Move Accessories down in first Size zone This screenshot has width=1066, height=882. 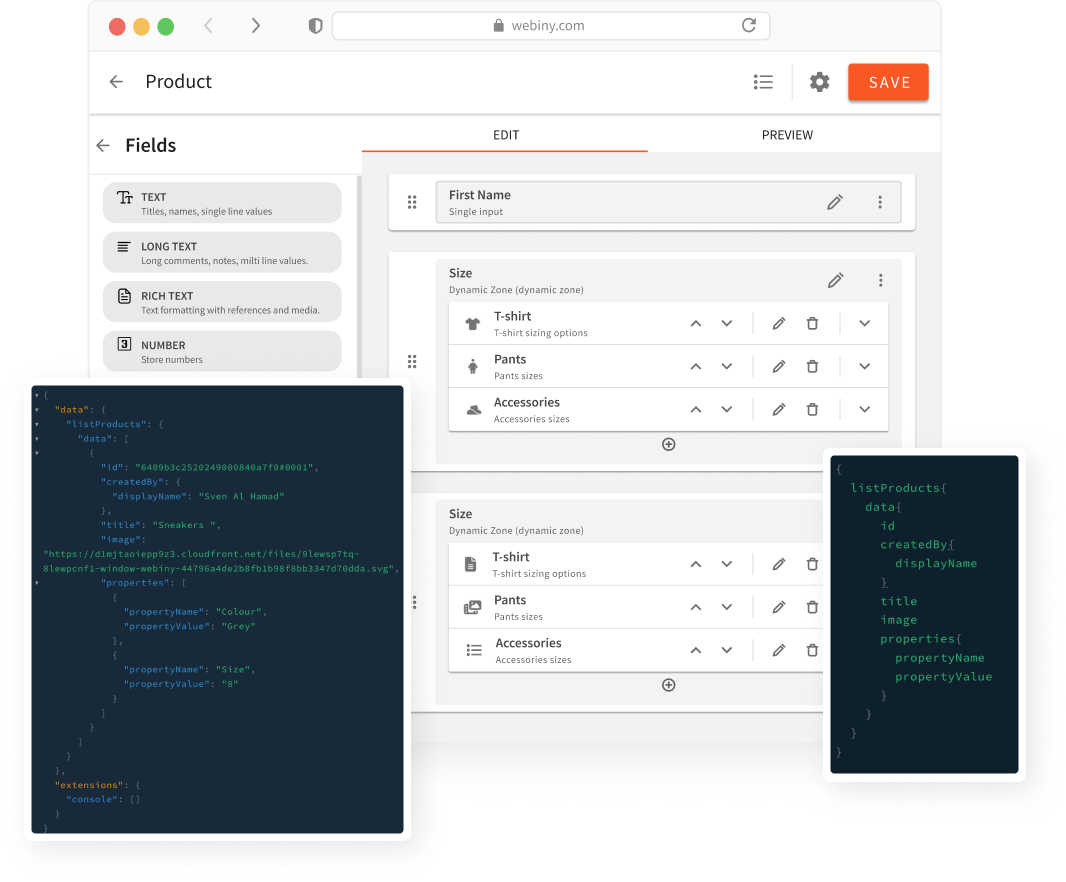(727, 410)
